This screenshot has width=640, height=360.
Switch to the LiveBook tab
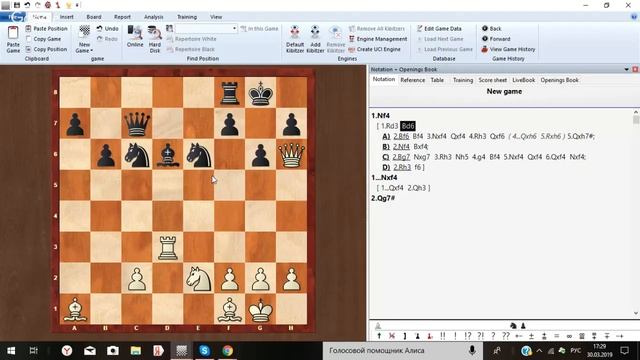click(x=523, y=80)
